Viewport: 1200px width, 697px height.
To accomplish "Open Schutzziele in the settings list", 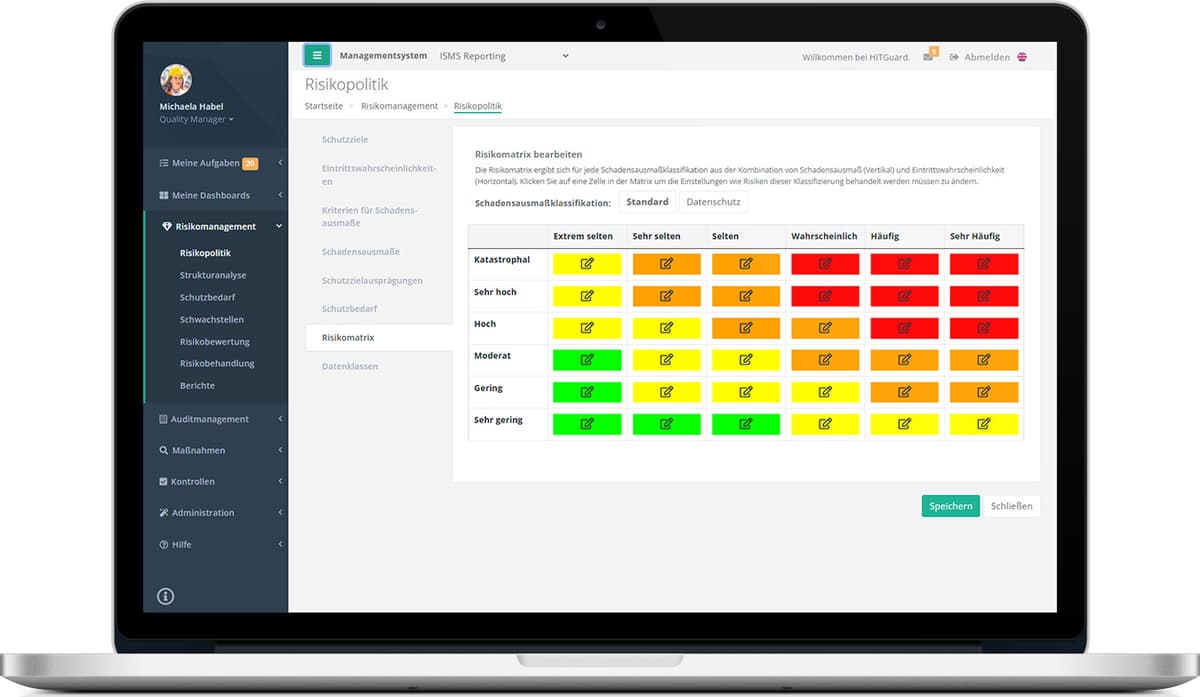I will point(345,139).
